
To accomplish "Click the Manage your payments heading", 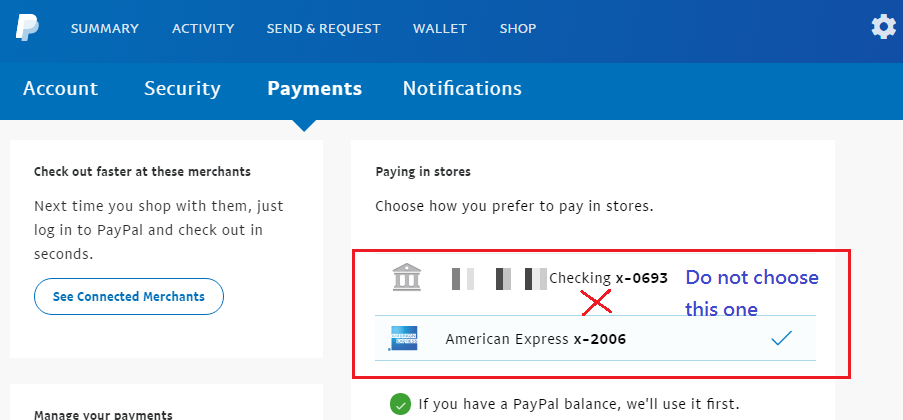I will tap(103, 414).
